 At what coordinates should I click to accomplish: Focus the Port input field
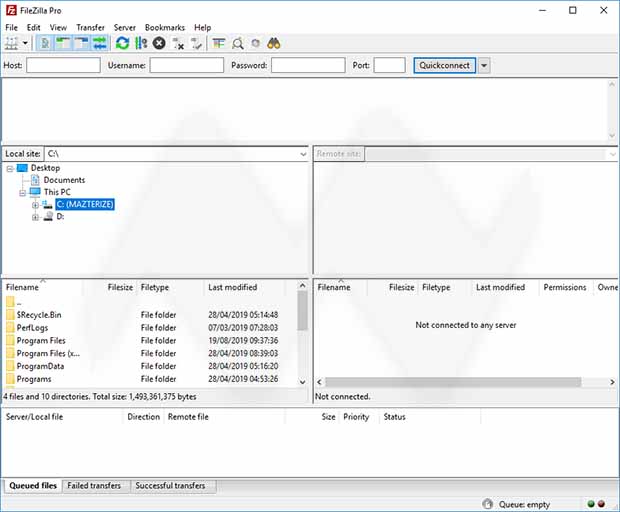tap(389, 65)
